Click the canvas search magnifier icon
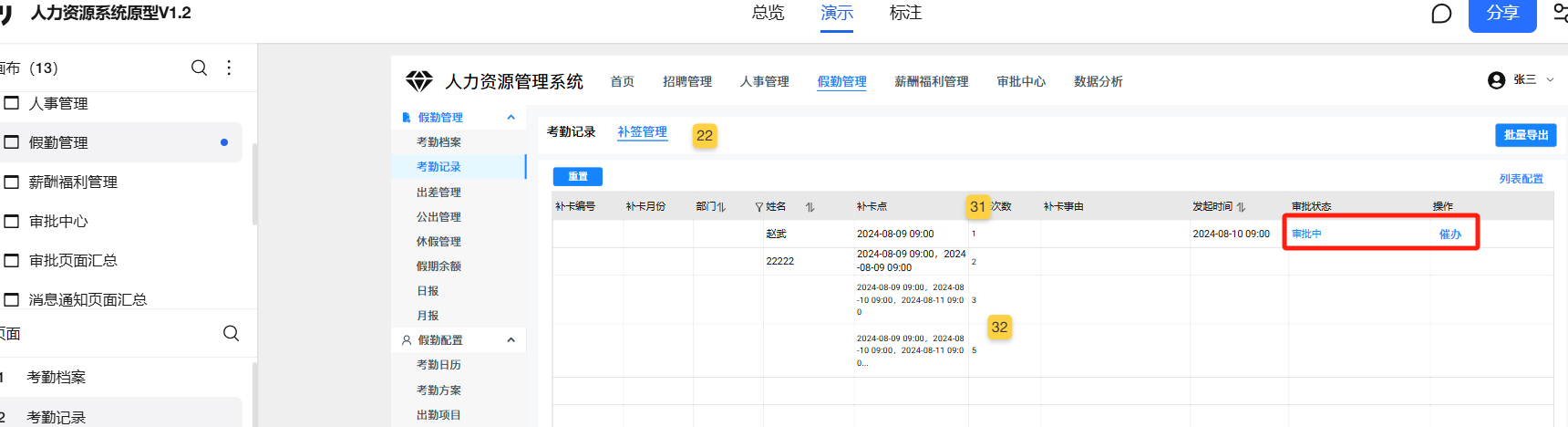The height and width of the screenshot is (427, 1568). [x=199, y=68]
